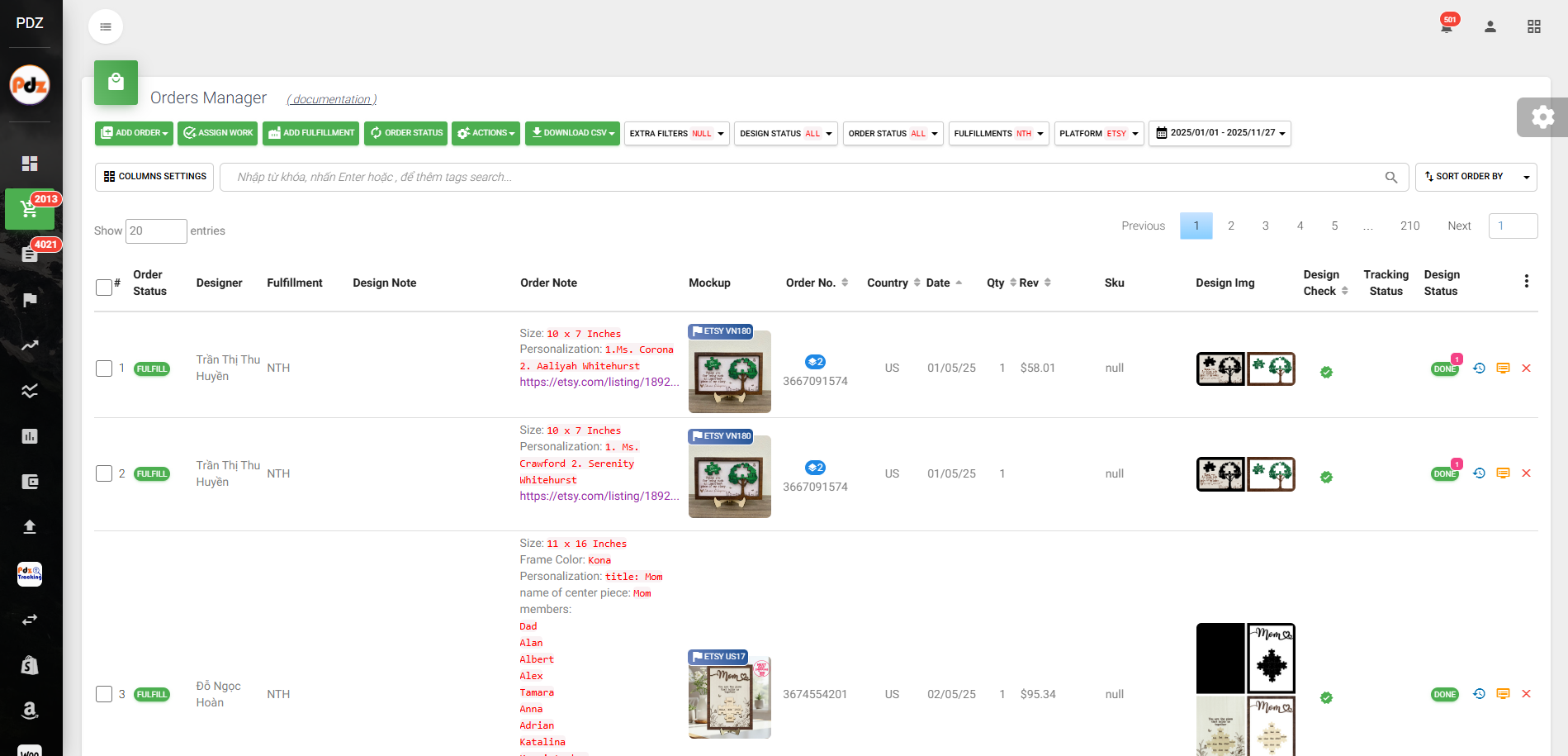This screenshot has width=1568, height=756.
Task: Switch to page 2 of orders
Action: pyautogui.click(x=1230, y=225)
